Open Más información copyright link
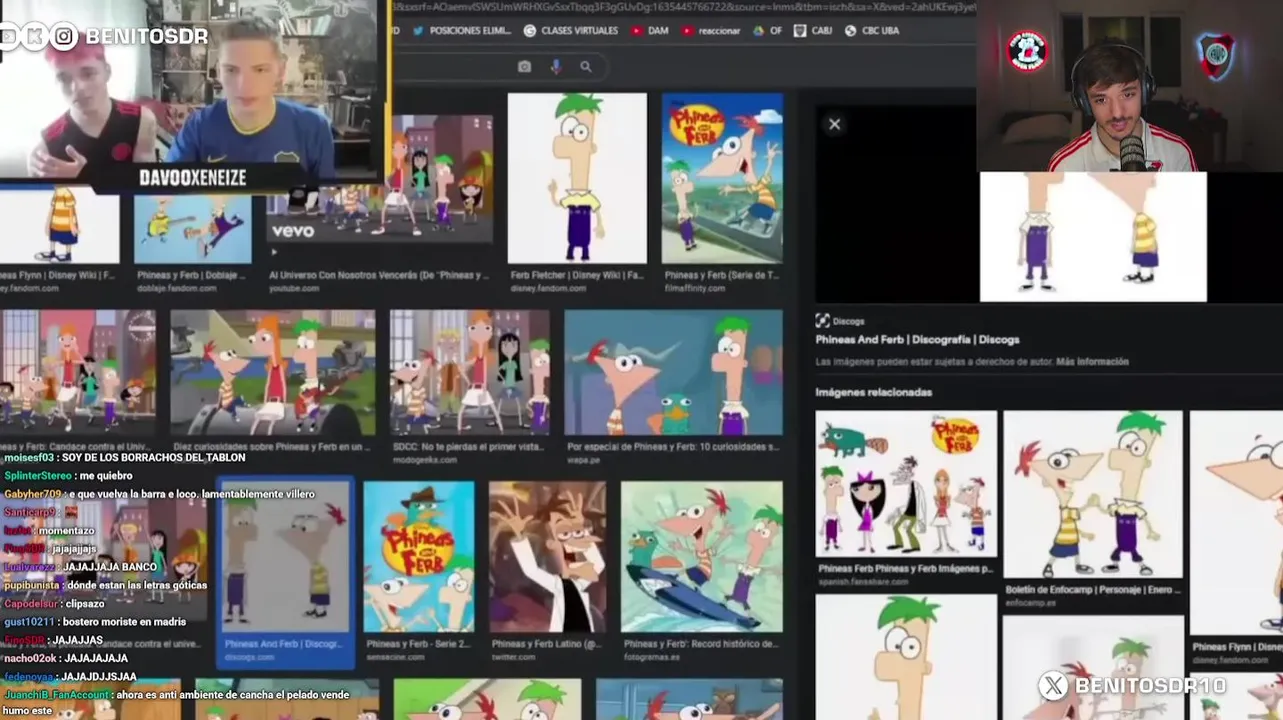The width and height of the screenshot is (1283, 720). (x=1092, y=362)
